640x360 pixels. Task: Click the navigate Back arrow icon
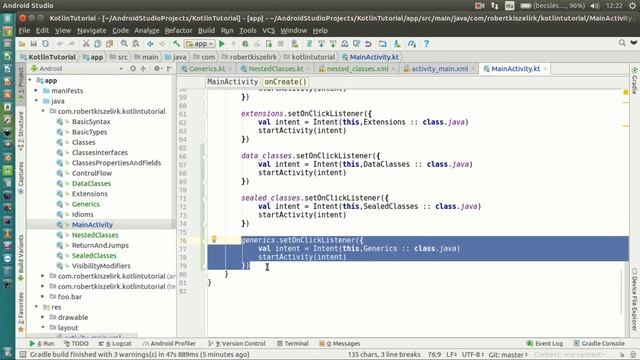click(x=150, y=44)
